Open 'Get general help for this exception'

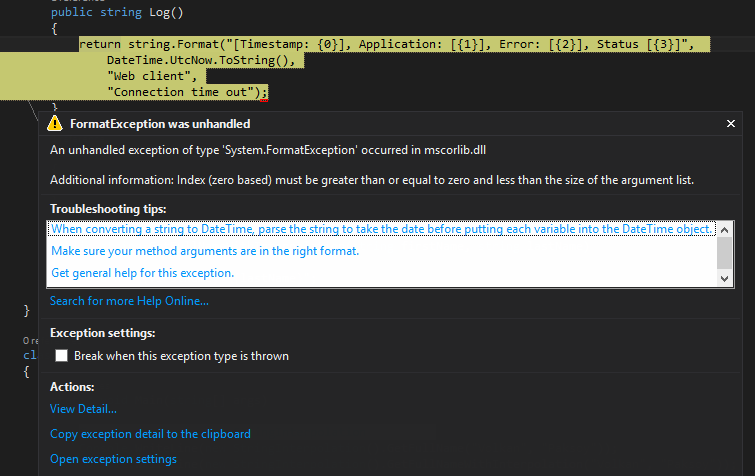coord(143,273)
